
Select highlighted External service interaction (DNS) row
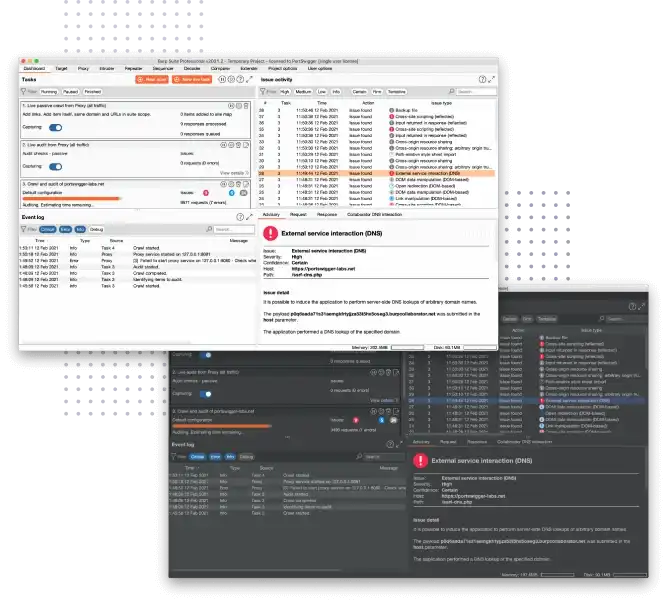pos(376,174)
